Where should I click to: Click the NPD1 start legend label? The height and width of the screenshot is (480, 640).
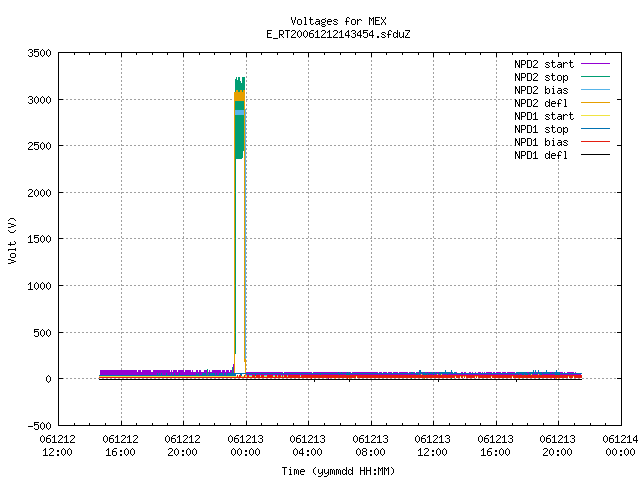point(544,116)
